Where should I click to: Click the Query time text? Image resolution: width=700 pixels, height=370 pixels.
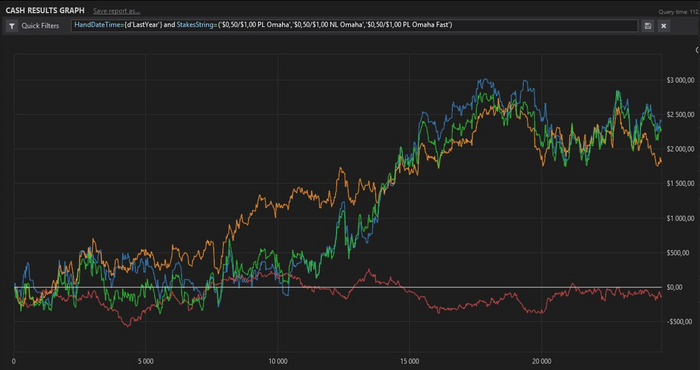coord(679,12)
